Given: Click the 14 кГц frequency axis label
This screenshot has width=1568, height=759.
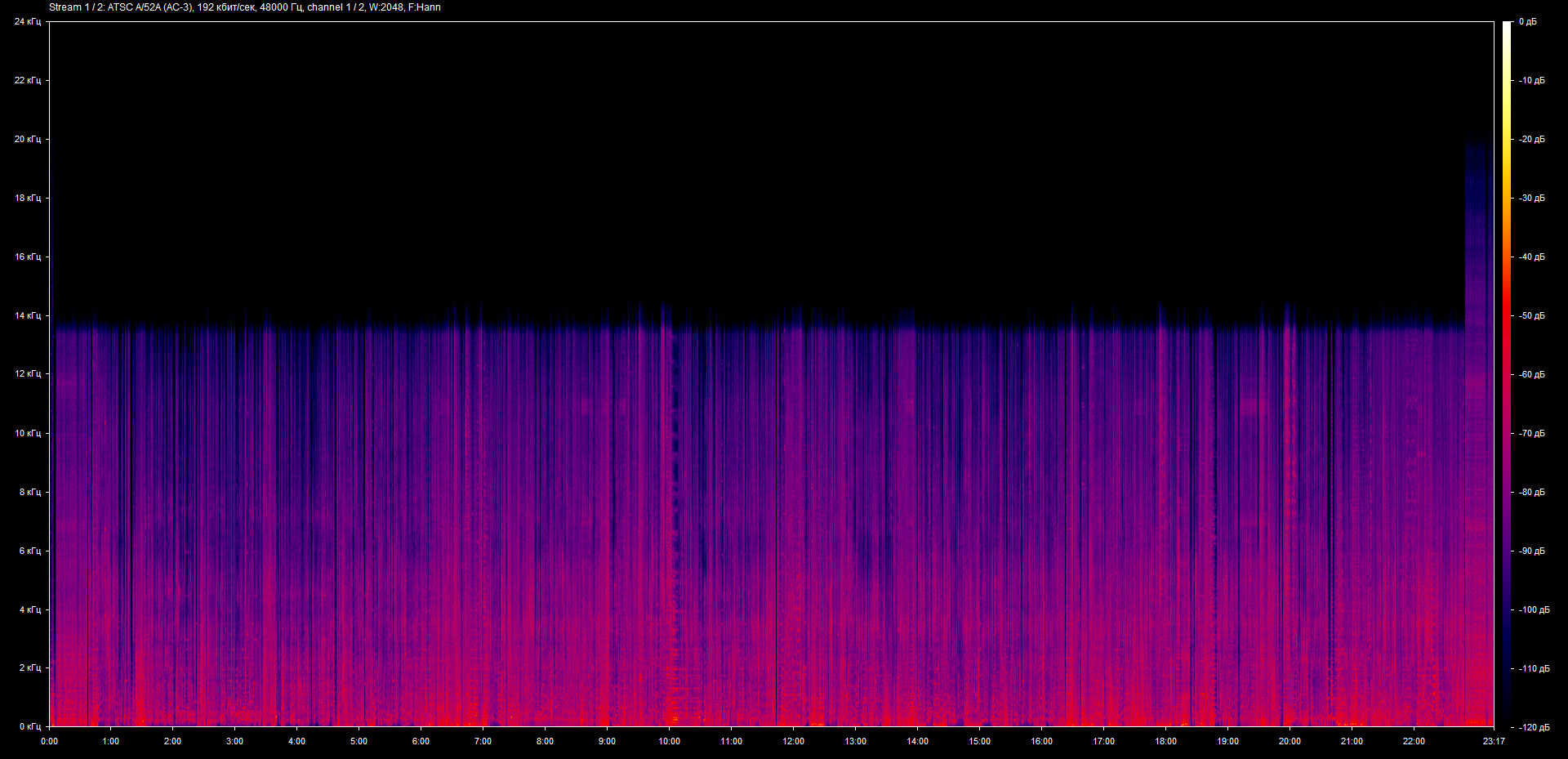Looking at the screenshot, I should tap(27, 315).
